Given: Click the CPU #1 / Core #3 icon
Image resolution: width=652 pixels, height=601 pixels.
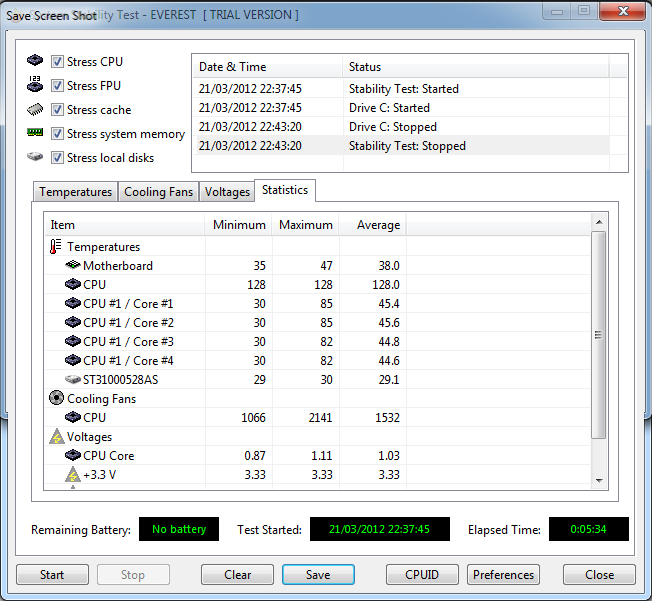Looking at the screenshot, I should pyautogui.click(x=73, y=341).
